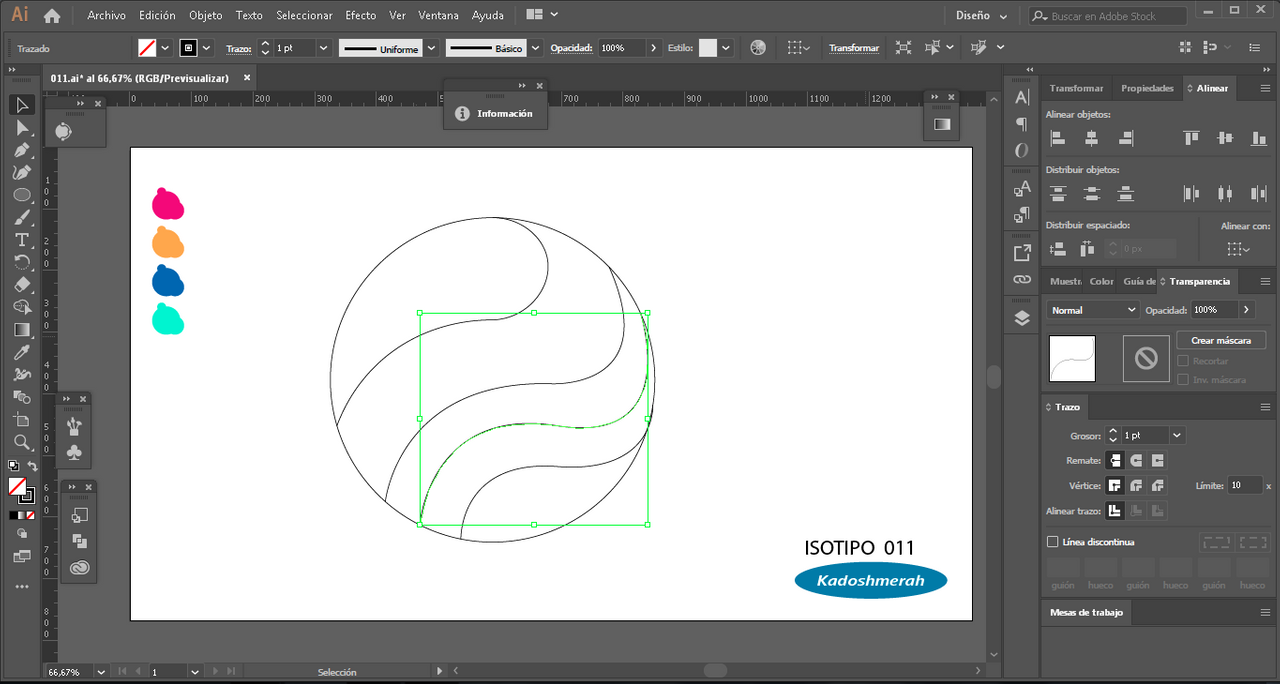This screenshot has width=1280, height=684.
Task: Open Recolor Artwork wheel icon
Action: point(758,48)
